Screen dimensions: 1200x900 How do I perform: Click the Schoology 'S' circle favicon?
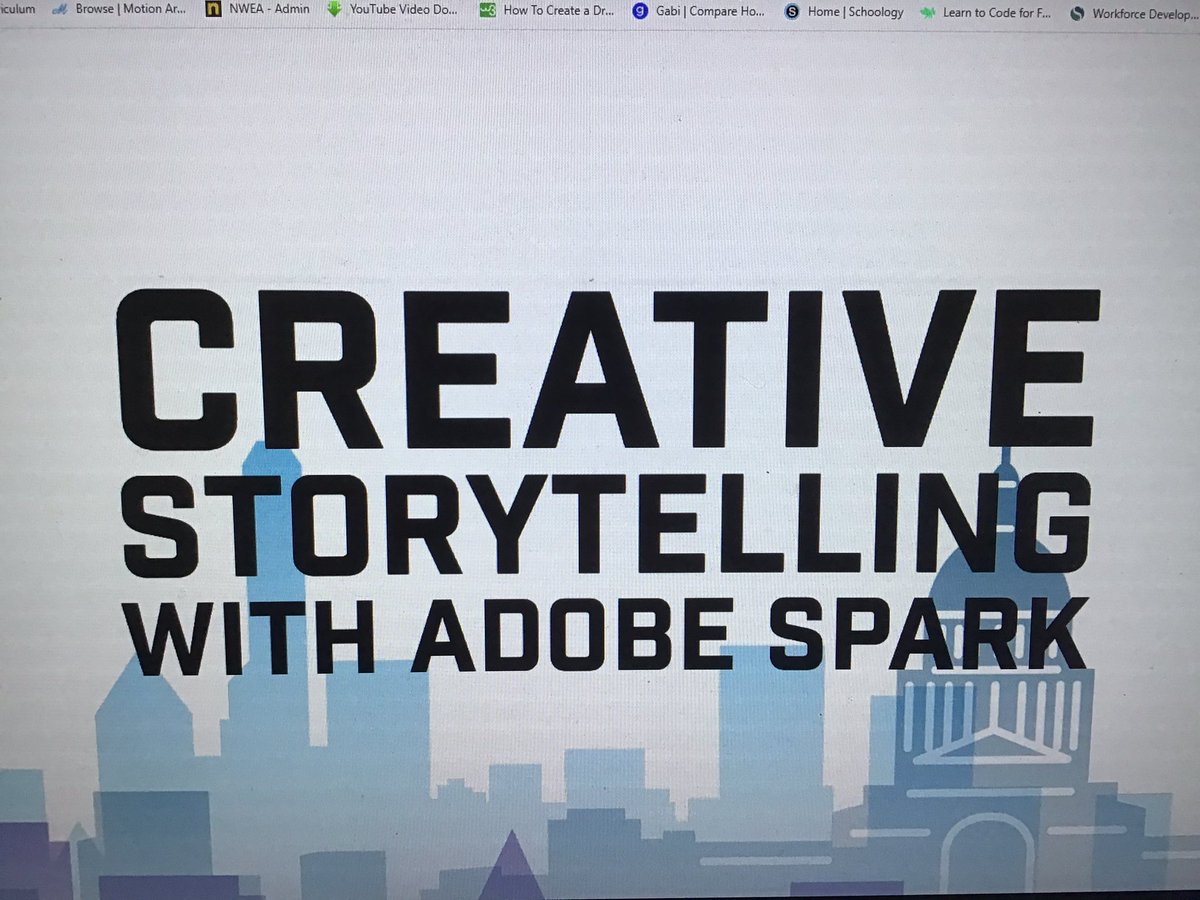pos(792,12)
